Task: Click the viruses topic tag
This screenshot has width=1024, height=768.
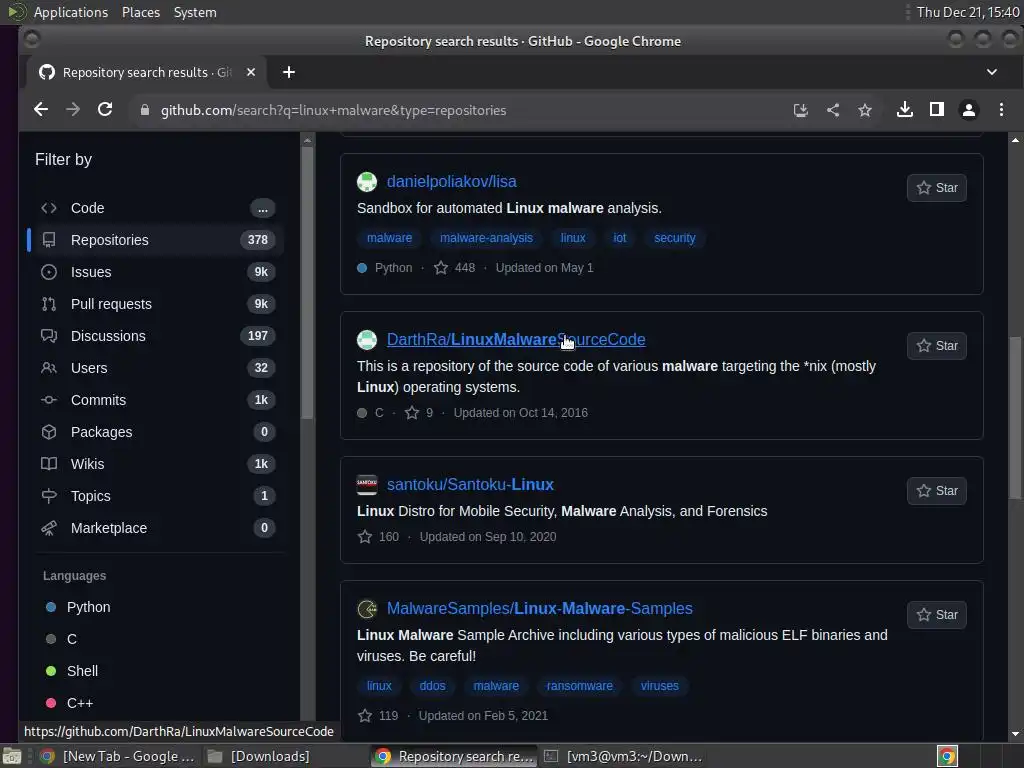Action: pyautogui.click(x=660, y=686)
